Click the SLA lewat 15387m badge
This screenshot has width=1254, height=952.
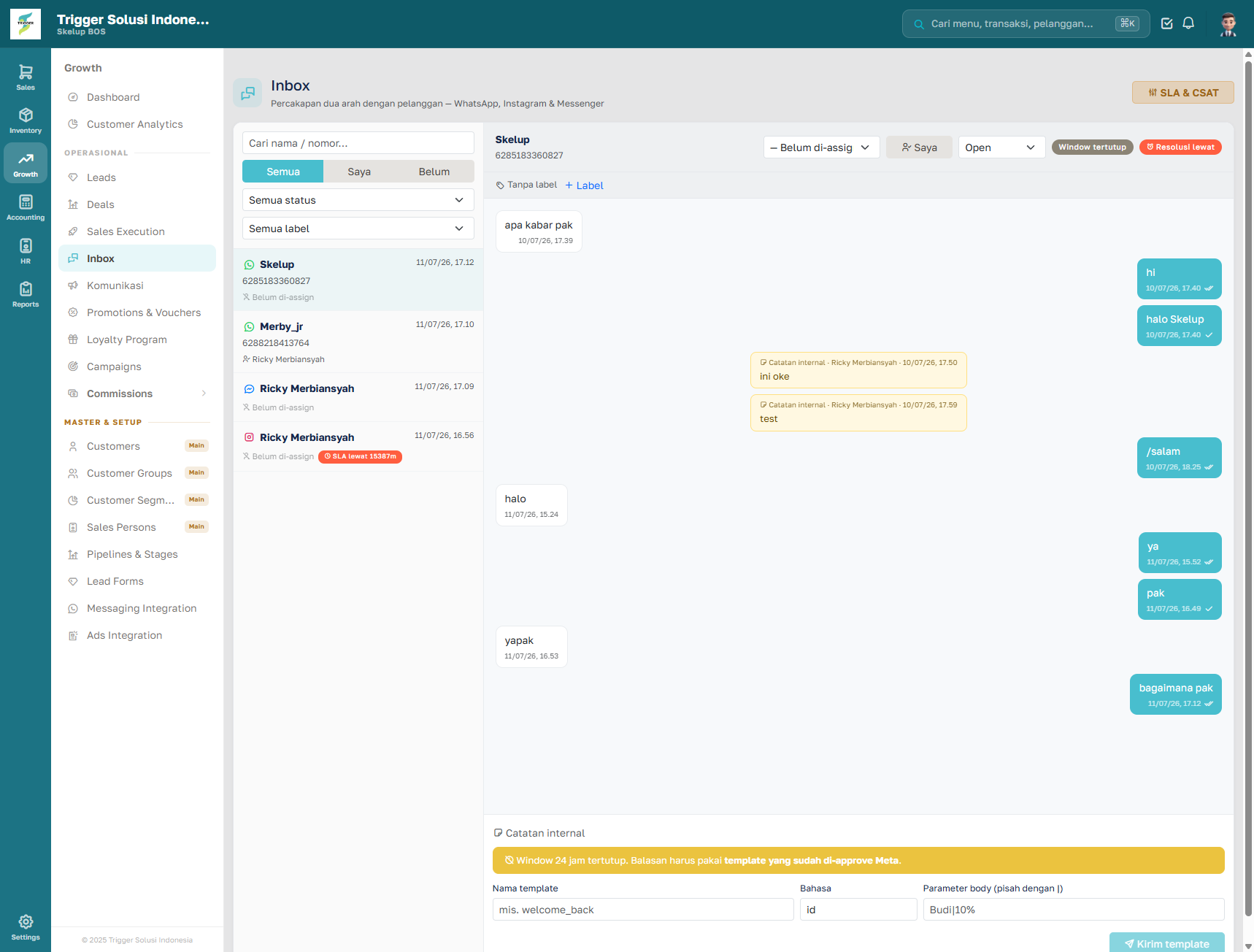[360, 456]
